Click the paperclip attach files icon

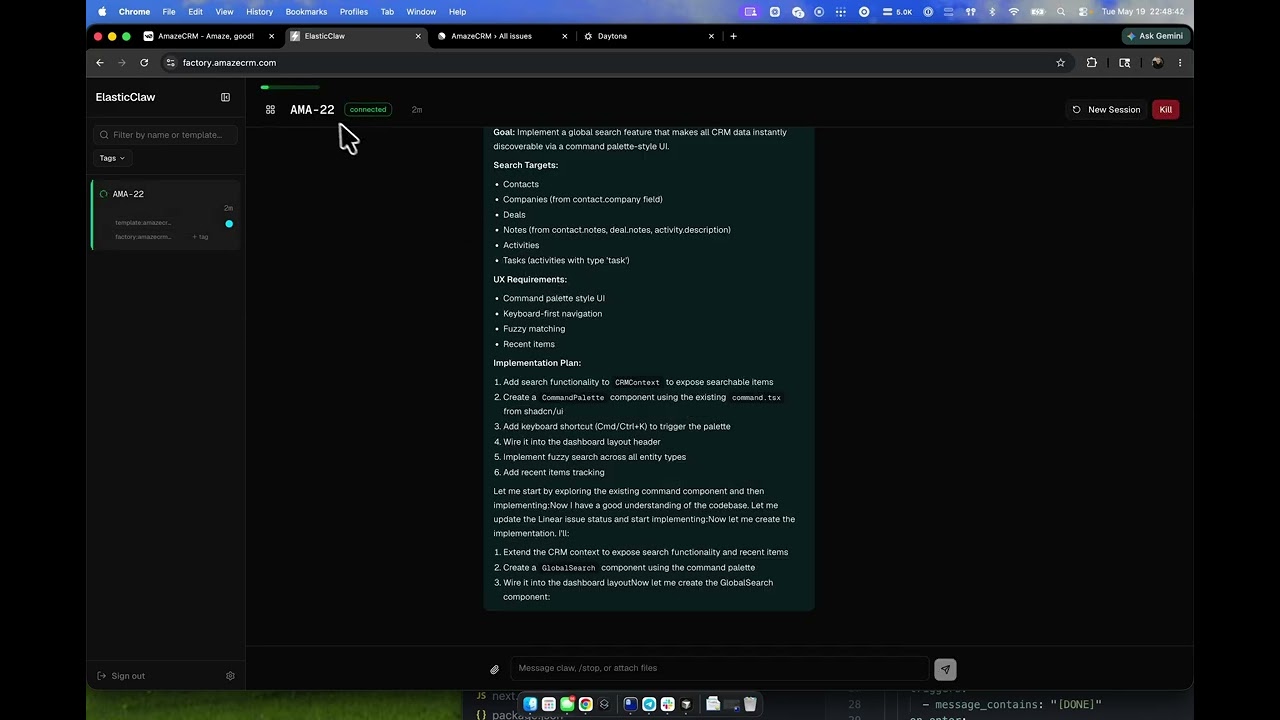click(494, 669)
